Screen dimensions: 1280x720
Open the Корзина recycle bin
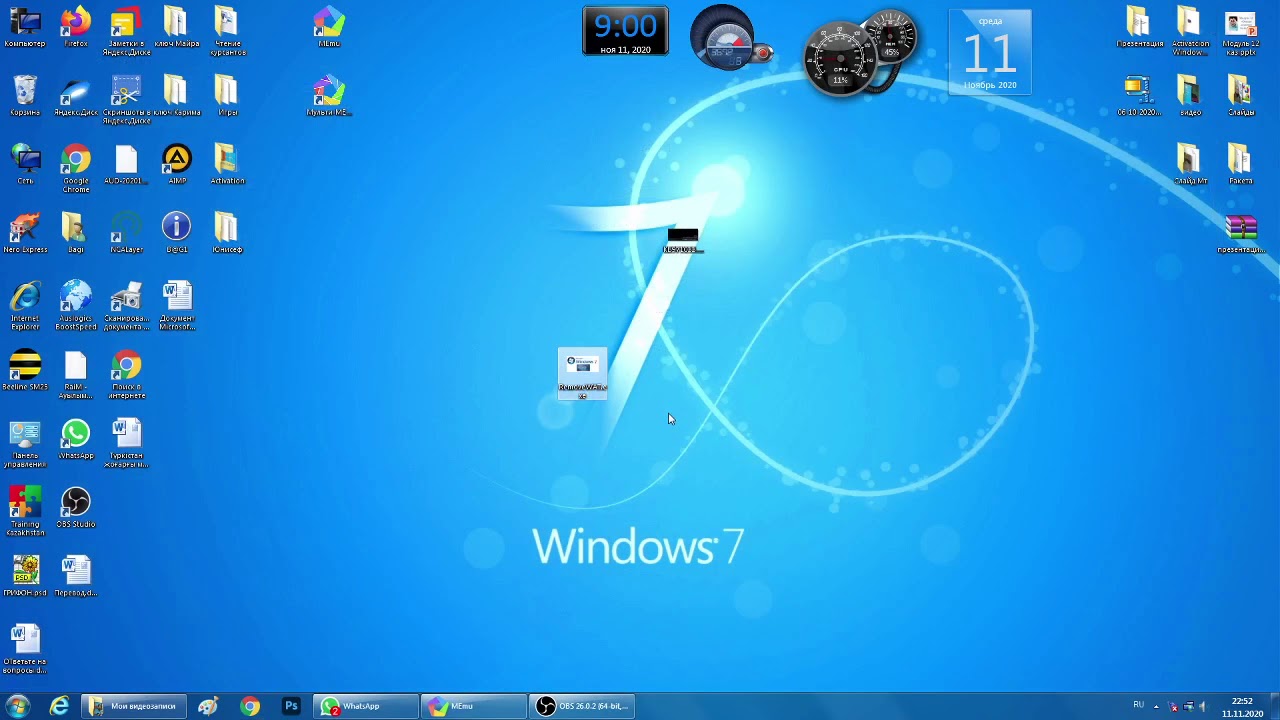tap(25, 96)
